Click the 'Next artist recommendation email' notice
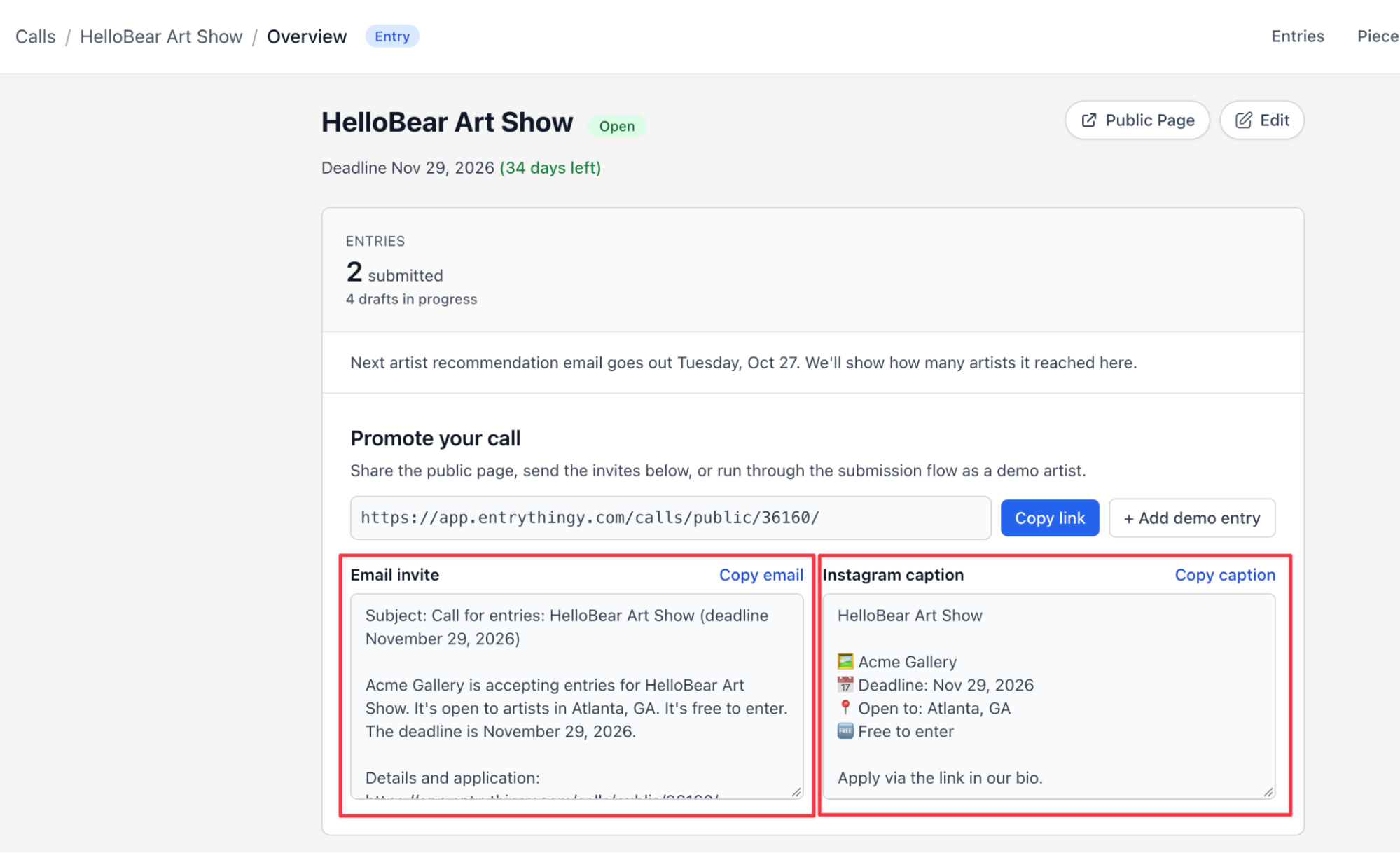The width and height of the screenshot is (1400, 853). (x=743, y=363)
